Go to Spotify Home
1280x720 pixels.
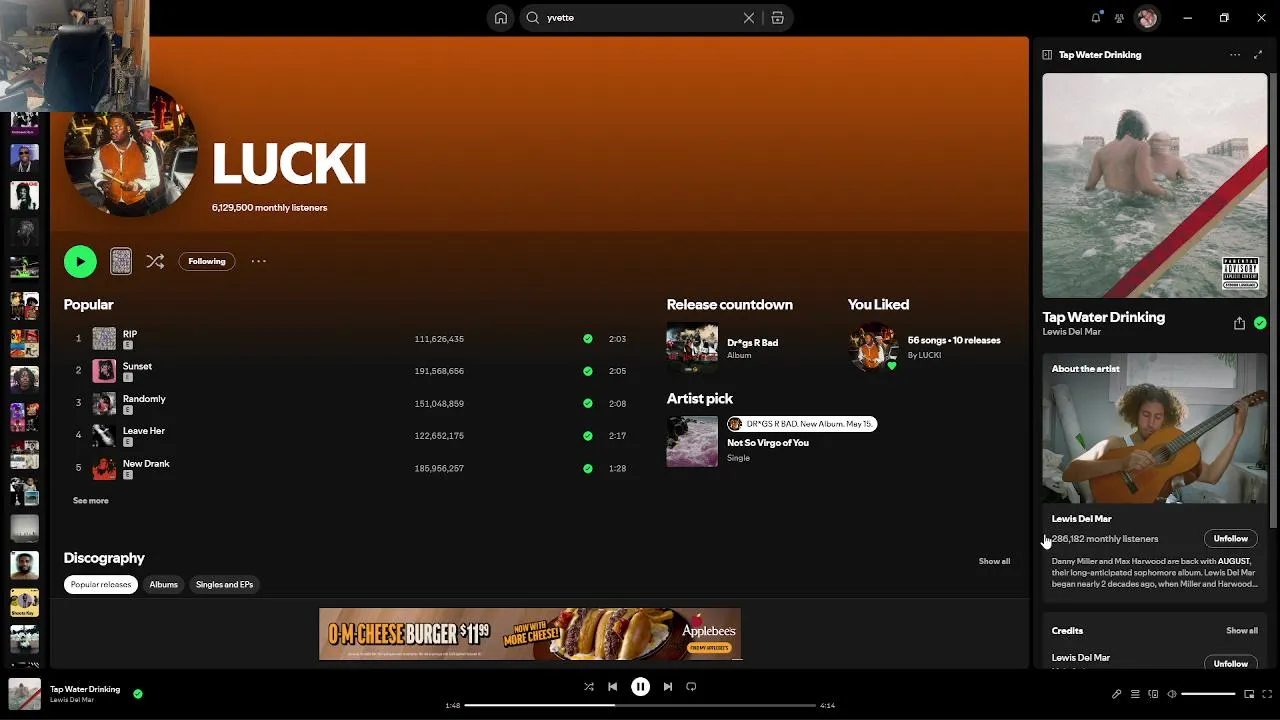[501, 18]
